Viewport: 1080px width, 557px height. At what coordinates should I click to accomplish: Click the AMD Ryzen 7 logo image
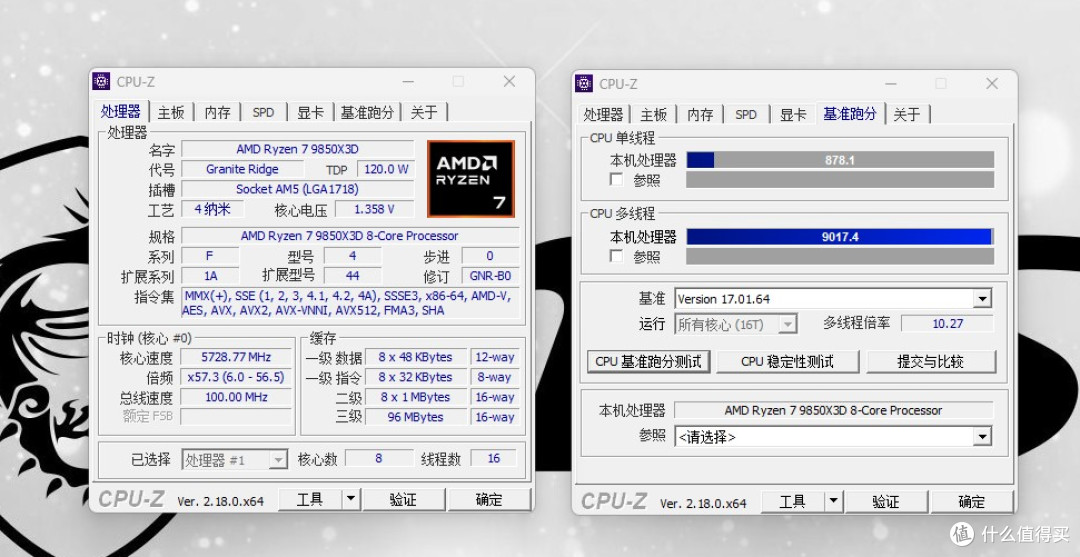(x=470, y=179)
